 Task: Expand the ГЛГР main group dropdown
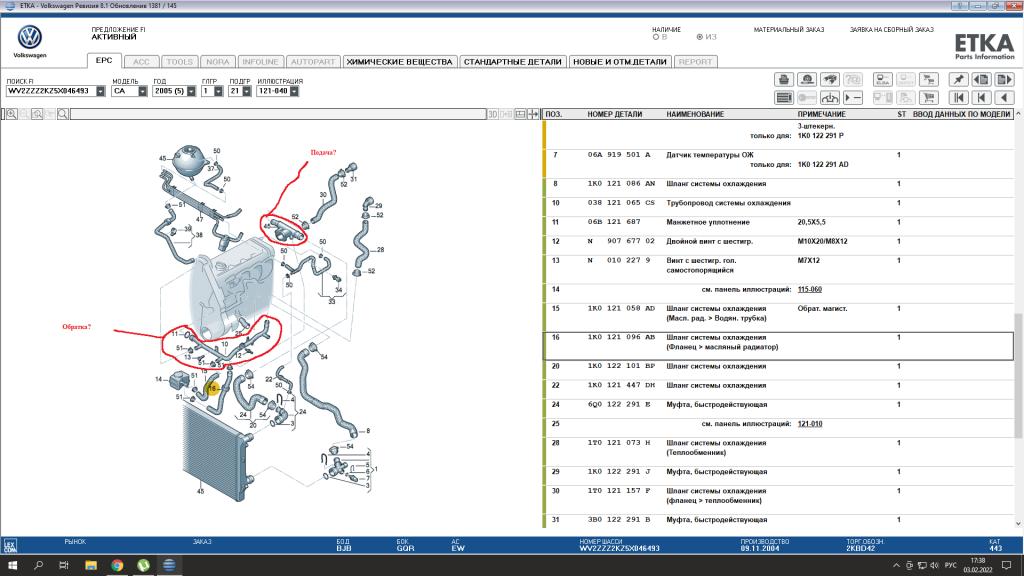pos(218,91)
